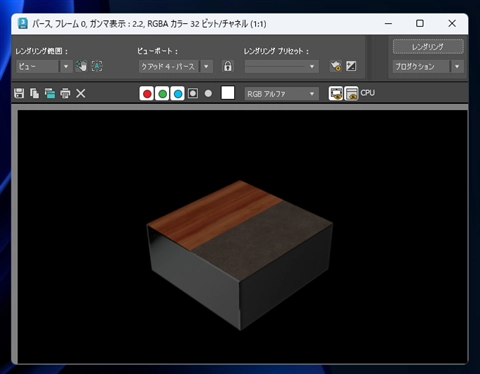
Task: Print the rendered image
Action: tap(65, 93)
